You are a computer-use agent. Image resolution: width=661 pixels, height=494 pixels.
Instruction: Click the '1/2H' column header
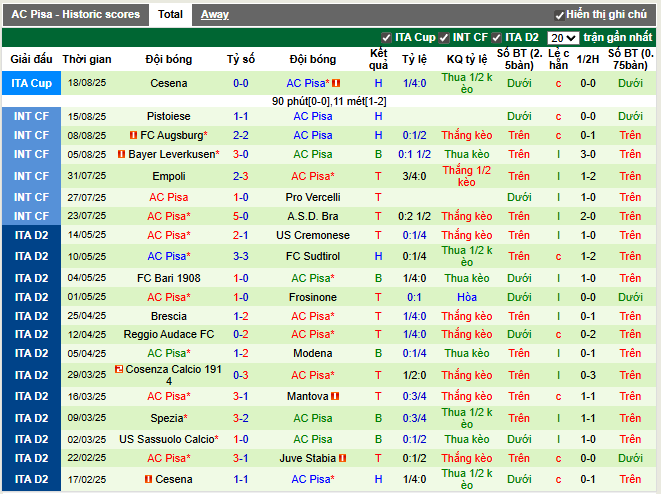[x=588, y=59]
